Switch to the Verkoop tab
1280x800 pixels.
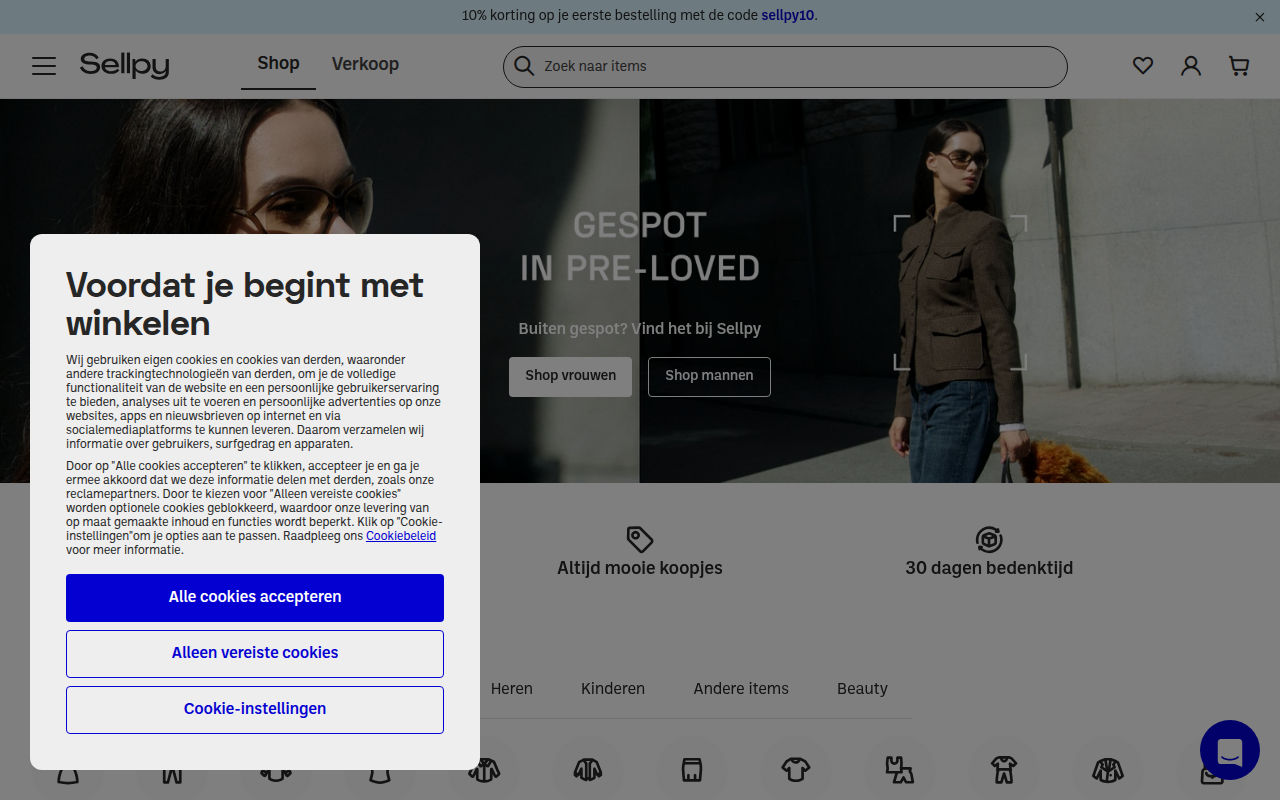365,64
